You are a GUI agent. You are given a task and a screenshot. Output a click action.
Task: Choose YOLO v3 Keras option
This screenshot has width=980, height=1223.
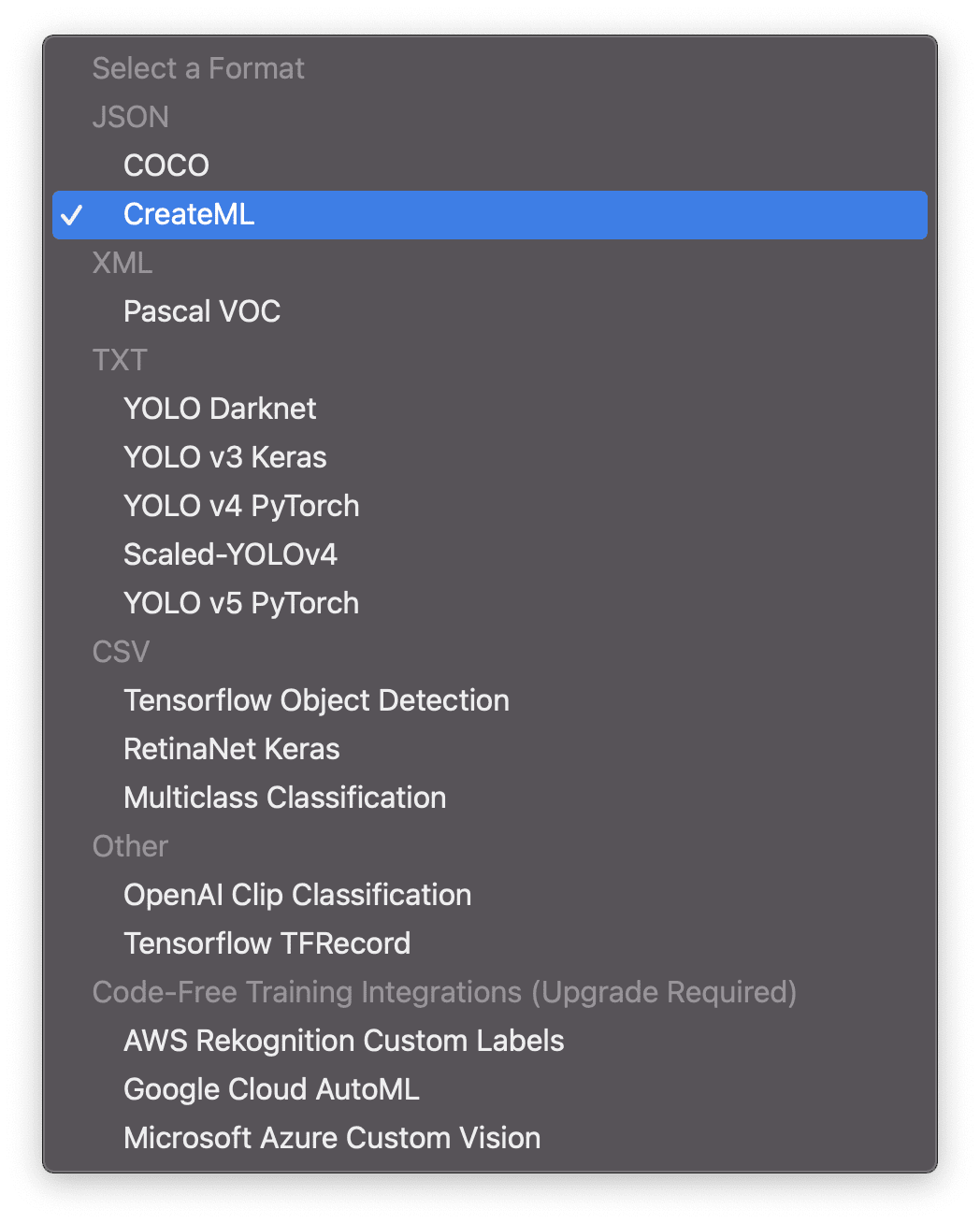point(224,457)
